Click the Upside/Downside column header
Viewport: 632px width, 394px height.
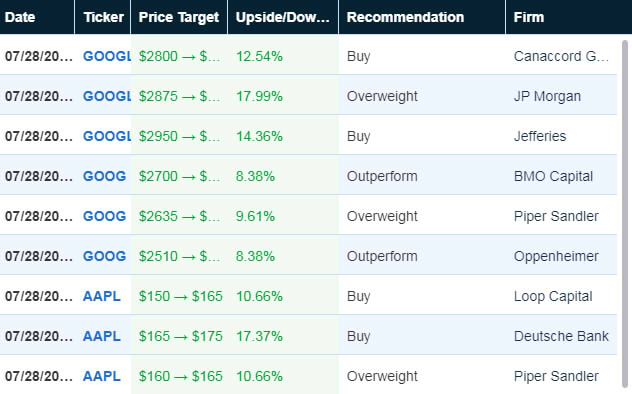pyautogui.click(x=283, y=17)
